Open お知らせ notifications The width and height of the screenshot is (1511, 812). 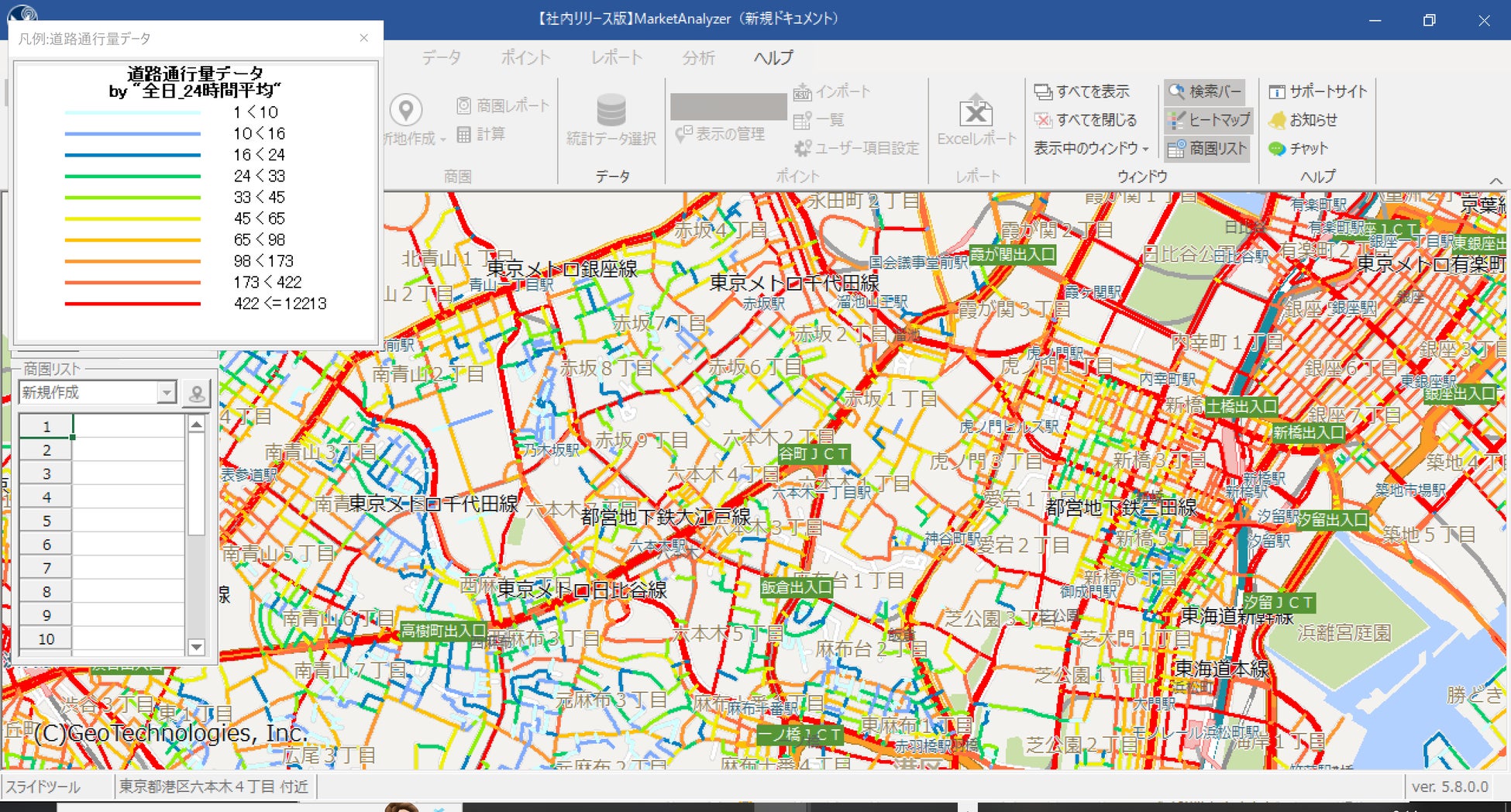[x=1303, y=120]
